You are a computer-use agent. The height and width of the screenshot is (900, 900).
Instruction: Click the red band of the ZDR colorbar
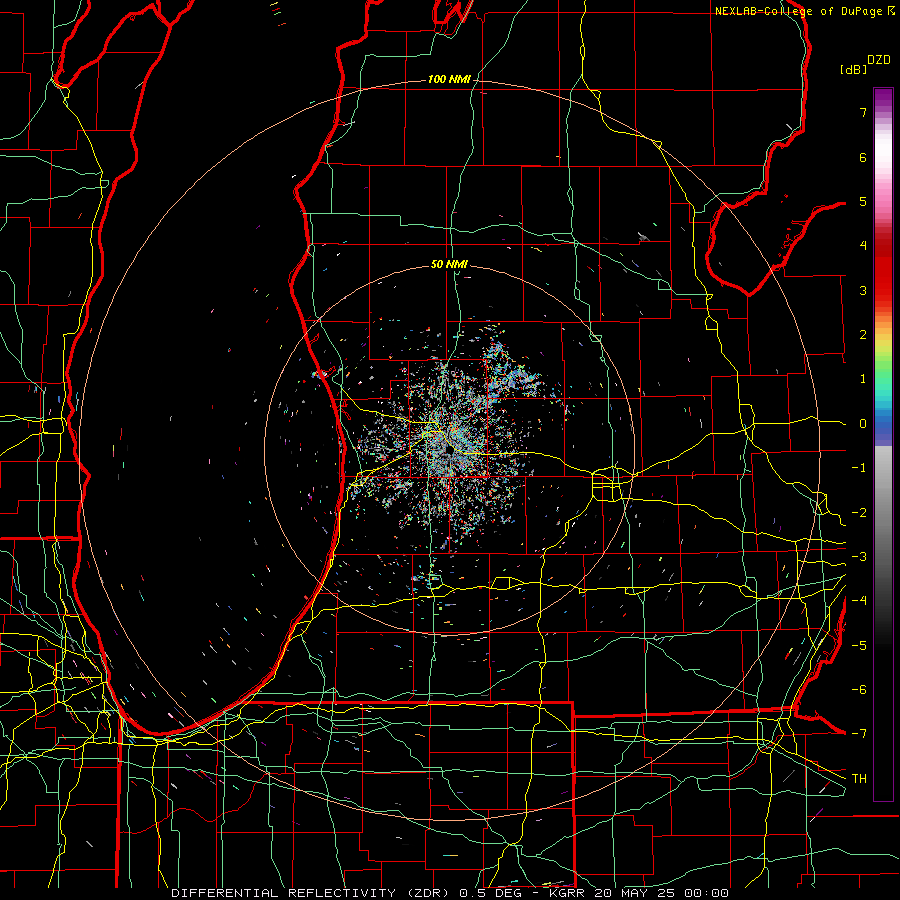click(x=883, y=270)
